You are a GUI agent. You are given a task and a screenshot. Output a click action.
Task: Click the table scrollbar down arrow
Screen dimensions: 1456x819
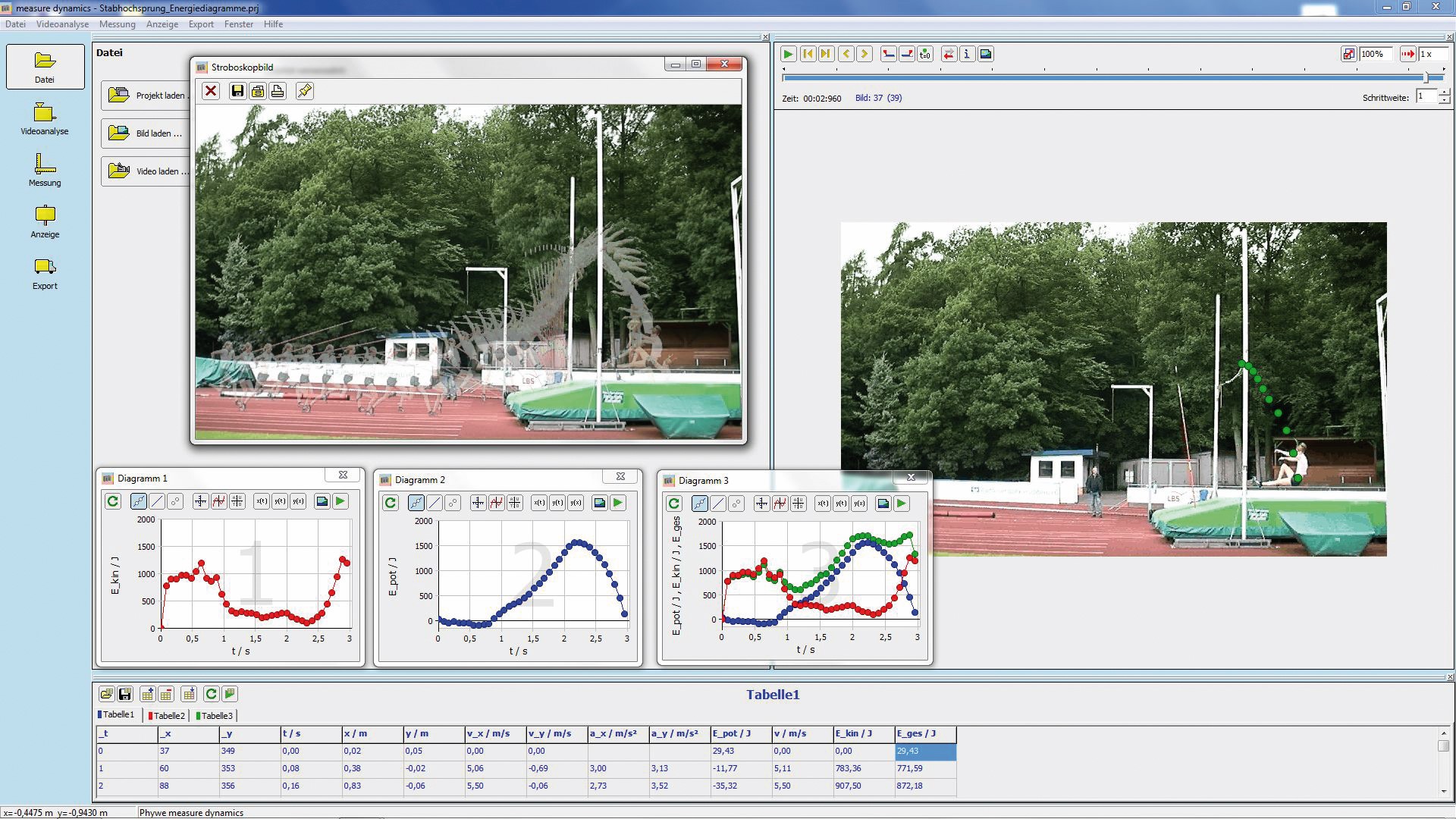[1444, 791]
